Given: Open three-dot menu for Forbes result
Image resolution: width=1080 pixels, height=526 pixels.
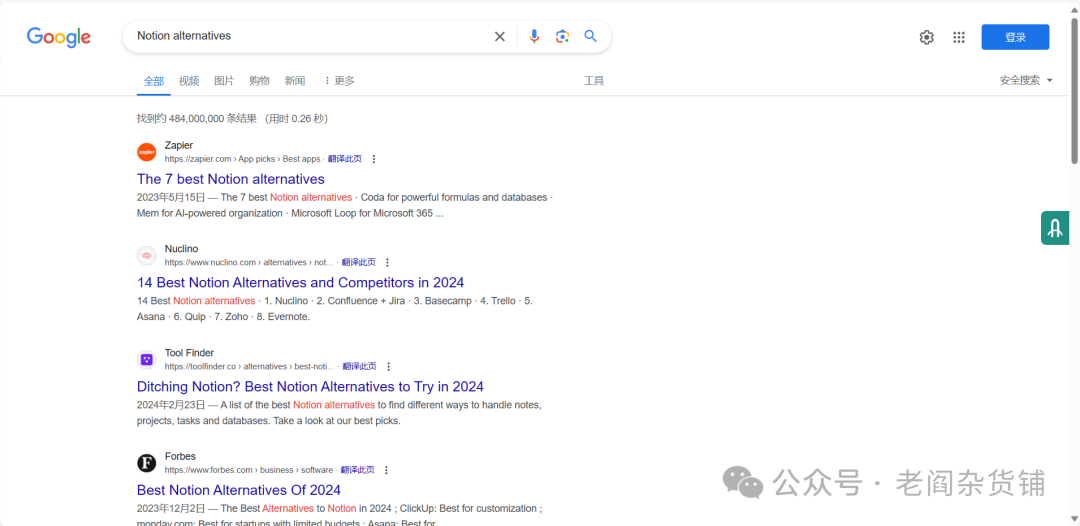Looking at the screenshot, I should point(386,470).
